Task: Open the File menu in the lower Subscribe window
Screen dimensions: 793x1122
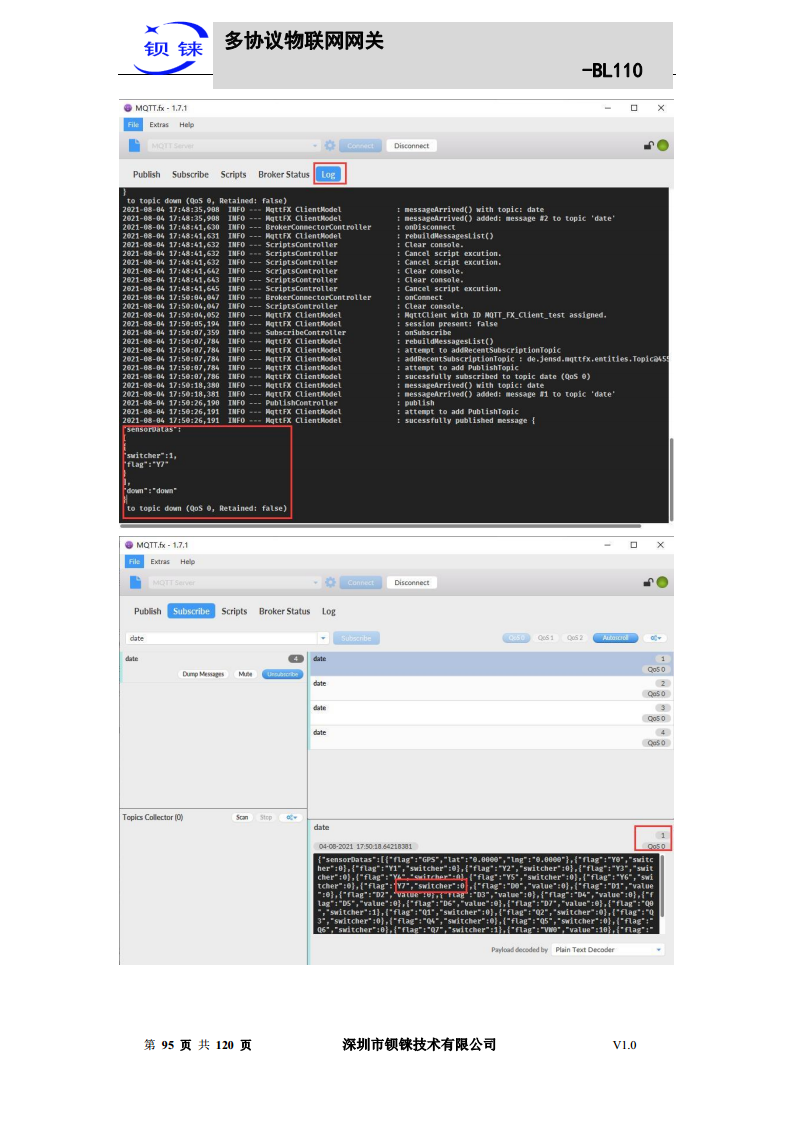Action: (x=135, y=562)
